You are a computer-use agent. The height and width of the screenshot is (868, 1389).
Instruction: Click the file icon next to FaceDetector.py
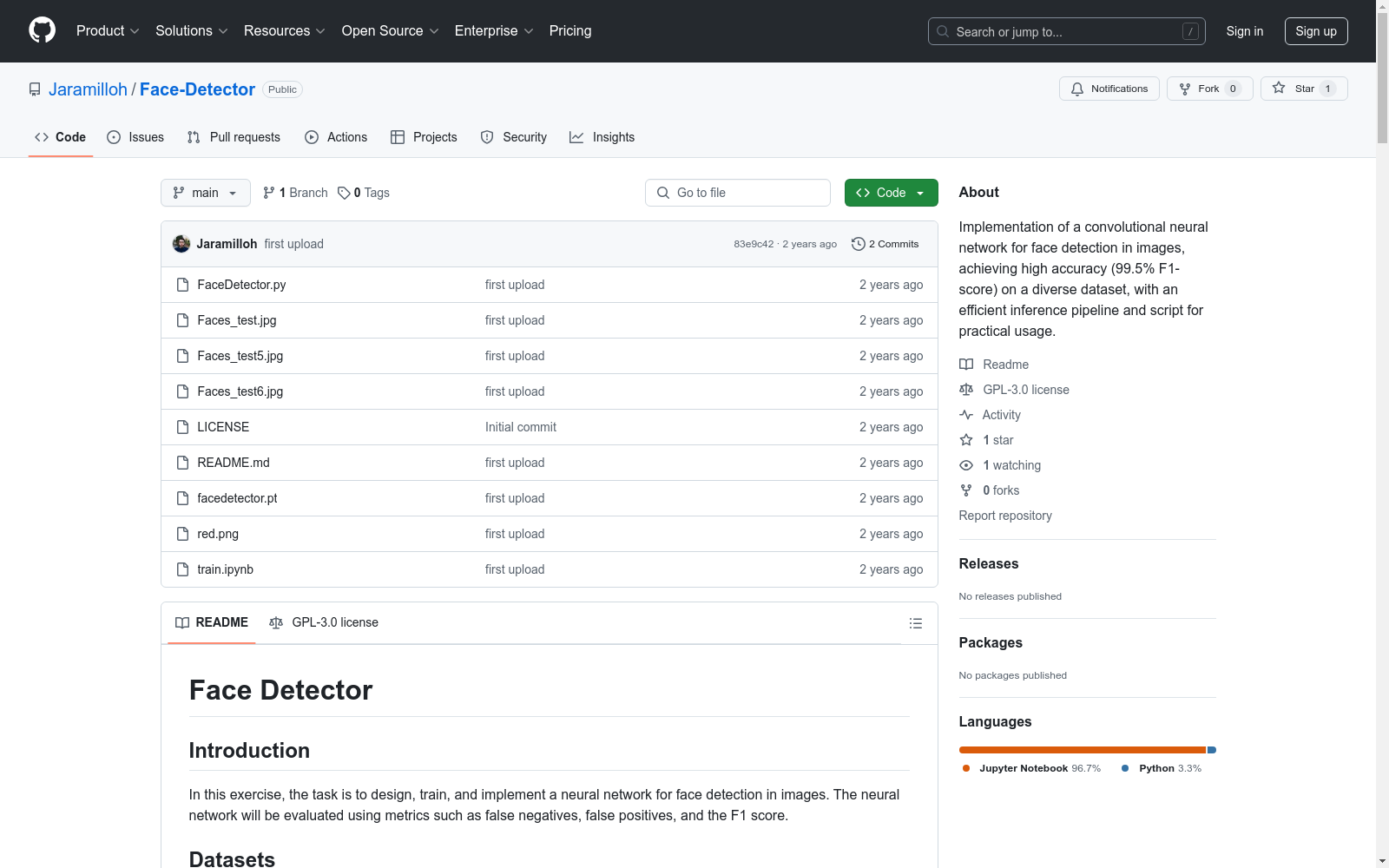pyautogui.click(x=182, y=285)
